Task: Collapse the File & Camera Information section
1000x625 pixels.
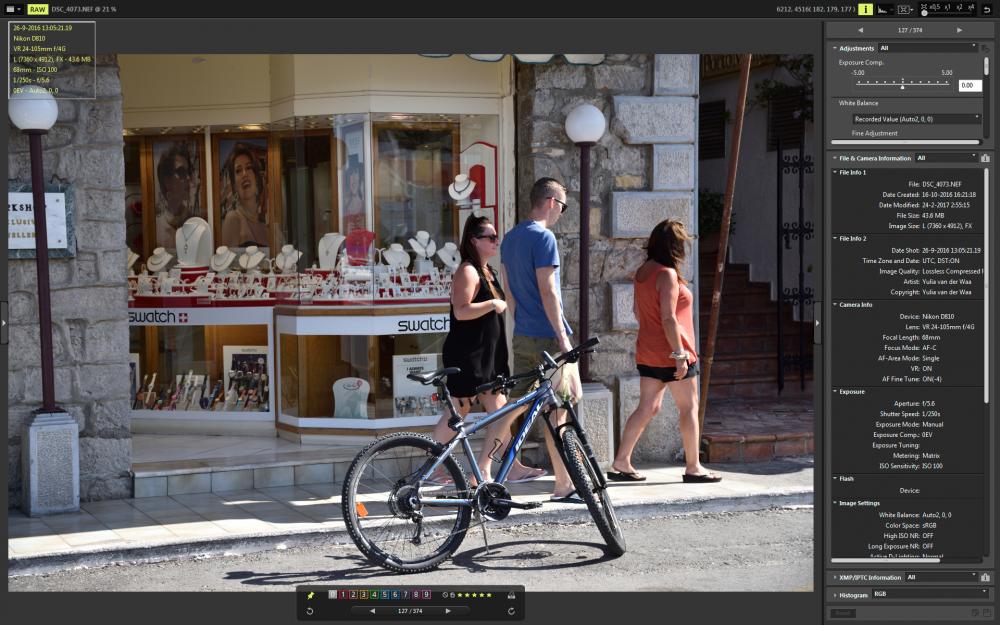Action: pos(835,158)
